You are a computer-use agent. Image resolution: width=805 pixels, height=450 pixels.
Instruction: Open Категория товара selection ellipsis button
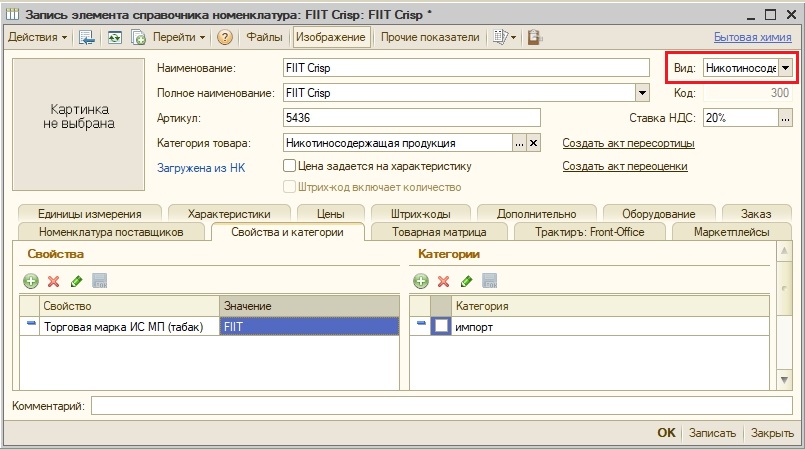520,143
